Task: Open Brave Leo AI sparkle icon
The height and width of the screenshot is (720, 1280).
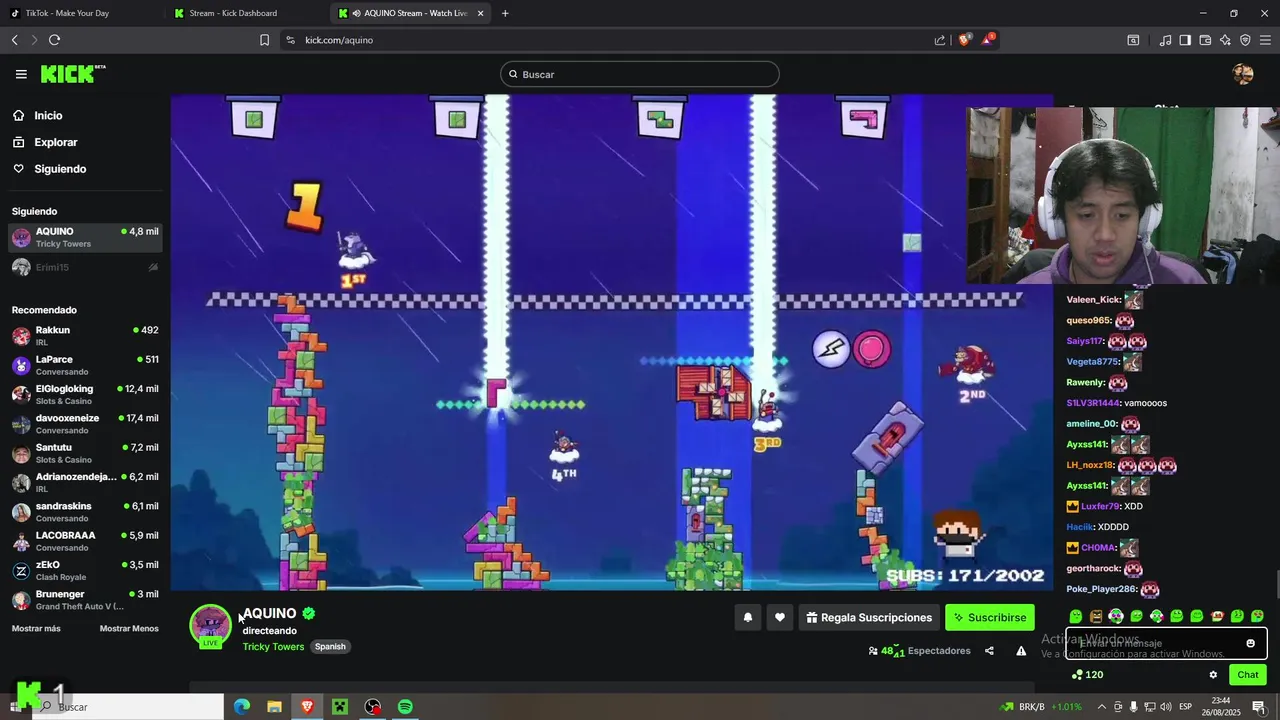Action: [1225, 40]
